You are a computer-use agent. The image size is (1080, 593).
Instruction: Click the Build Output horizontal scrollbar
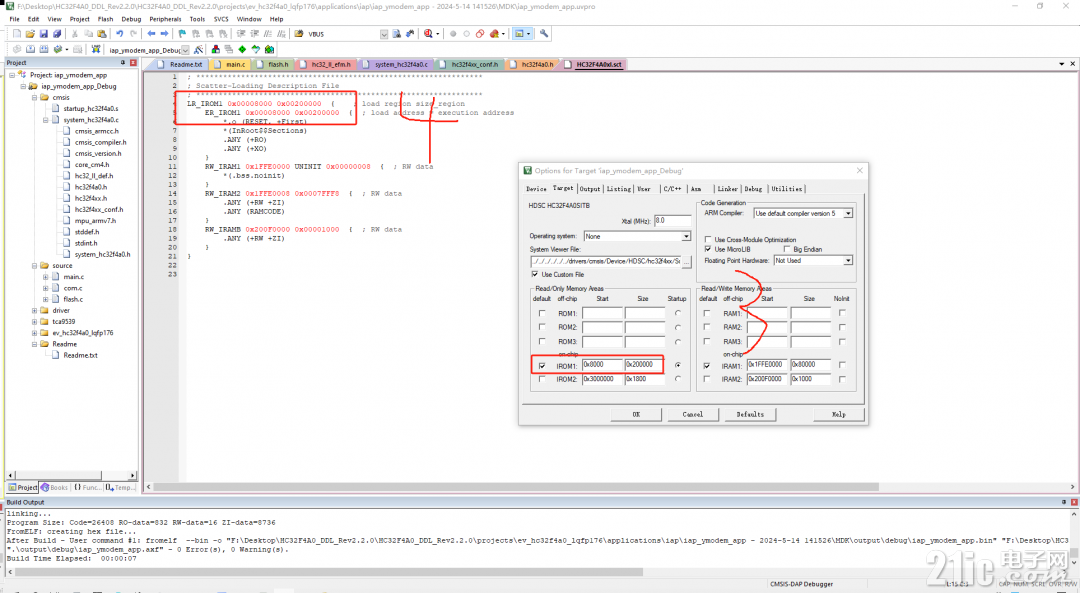539,572
